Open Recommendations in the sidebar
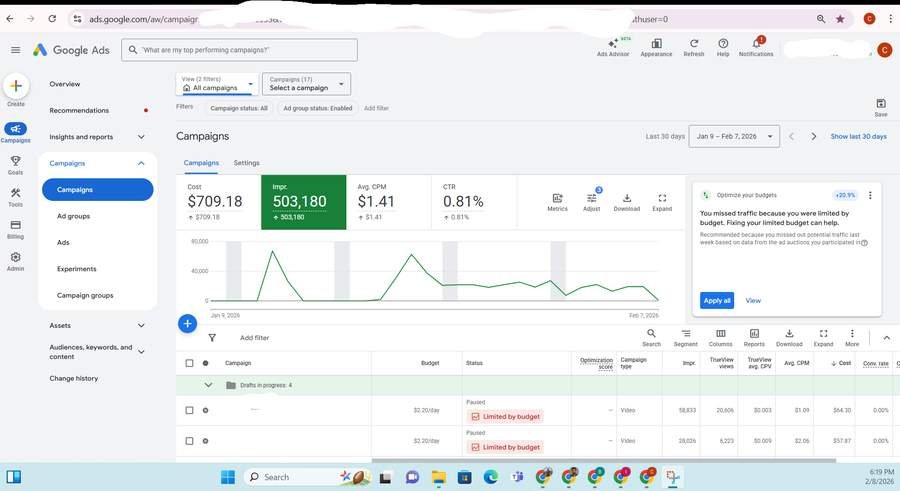Screen dimensions: 900x491 coord(79,110)
